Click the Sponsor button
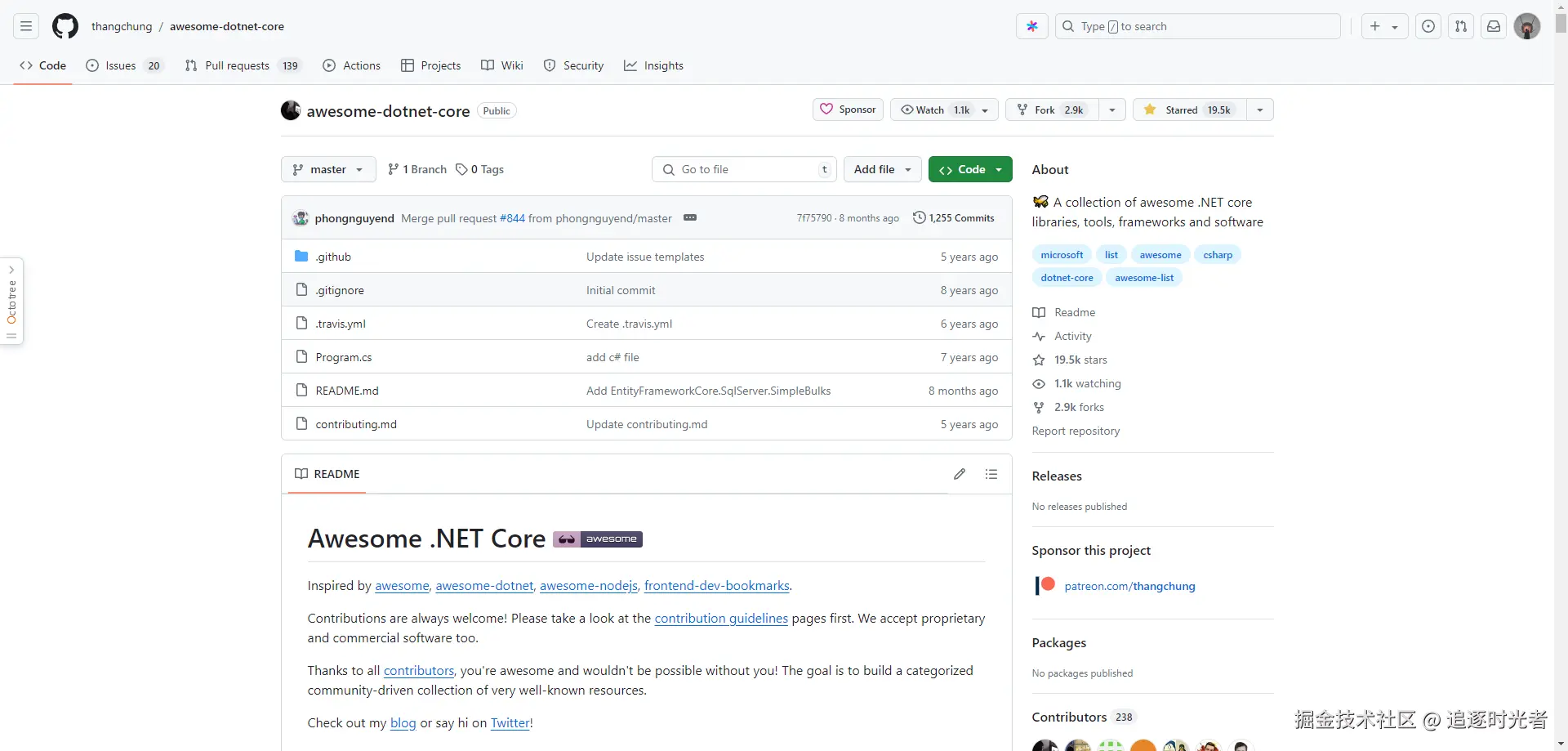The width and height of the screenshot is (1568, 751). click(x=848, y=110)
